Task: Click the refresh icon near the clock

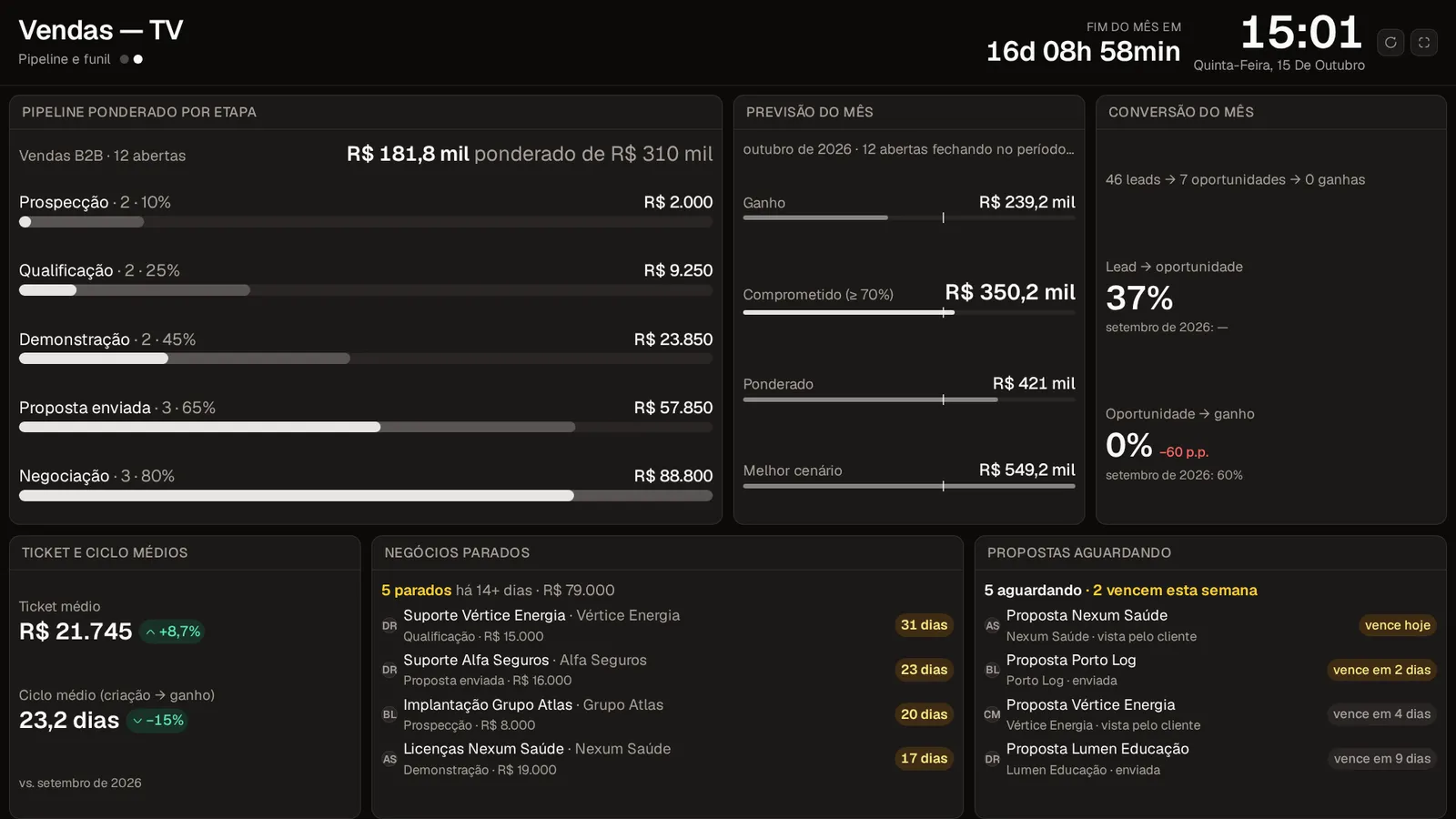Action: click(x=1390, y=42)
